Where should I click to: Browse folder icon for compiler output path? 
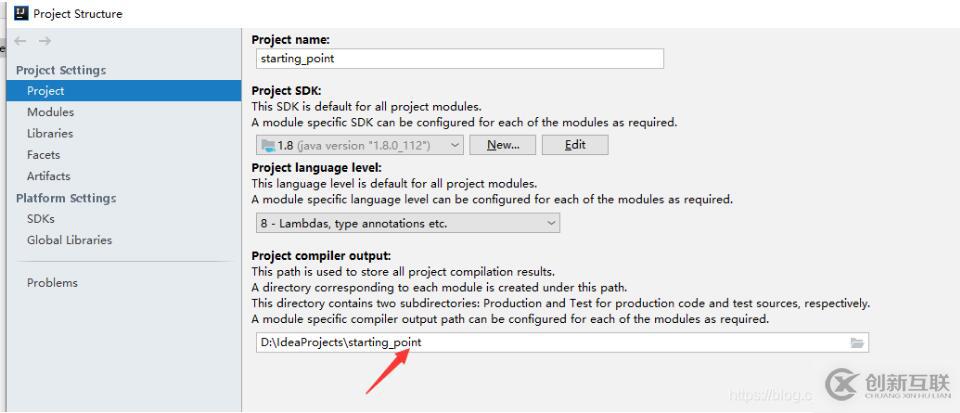[857, 343]
